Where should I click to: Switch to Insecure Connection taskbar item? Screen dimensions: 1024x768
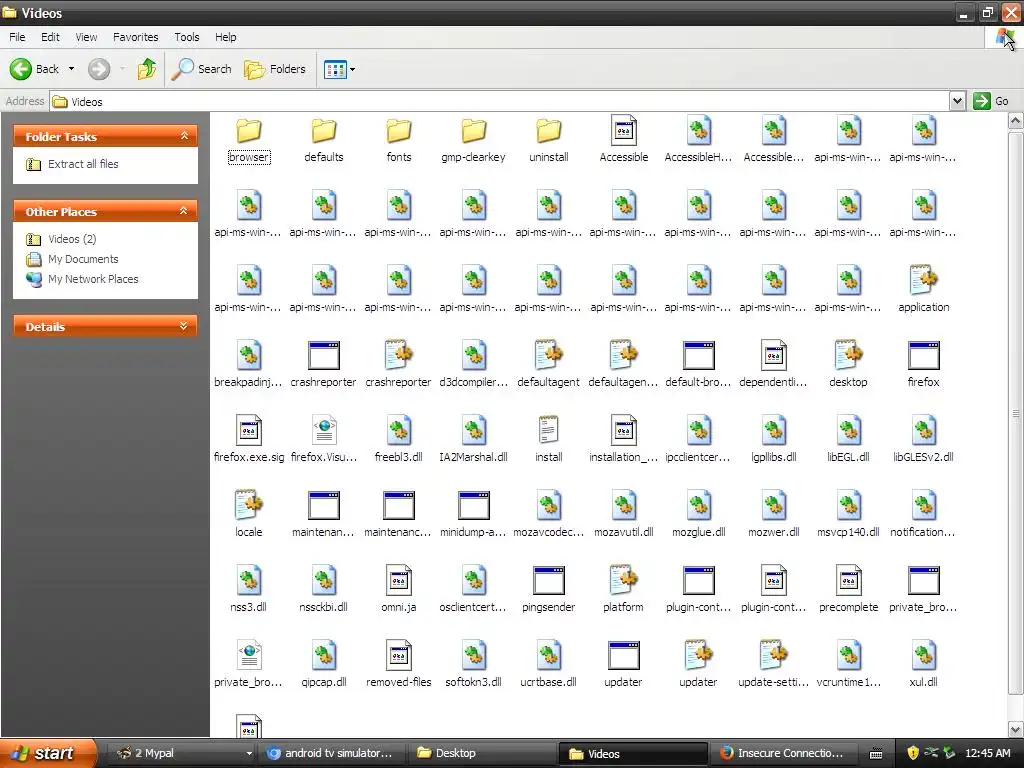pos(783,753)
